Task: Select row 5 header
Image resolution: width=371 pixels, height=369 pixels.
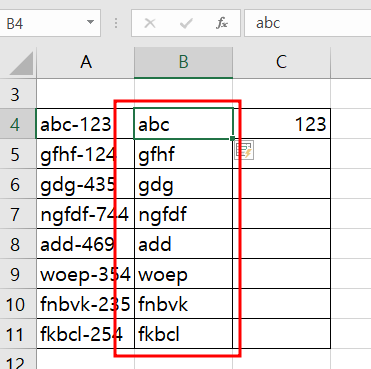Action: 18,154
